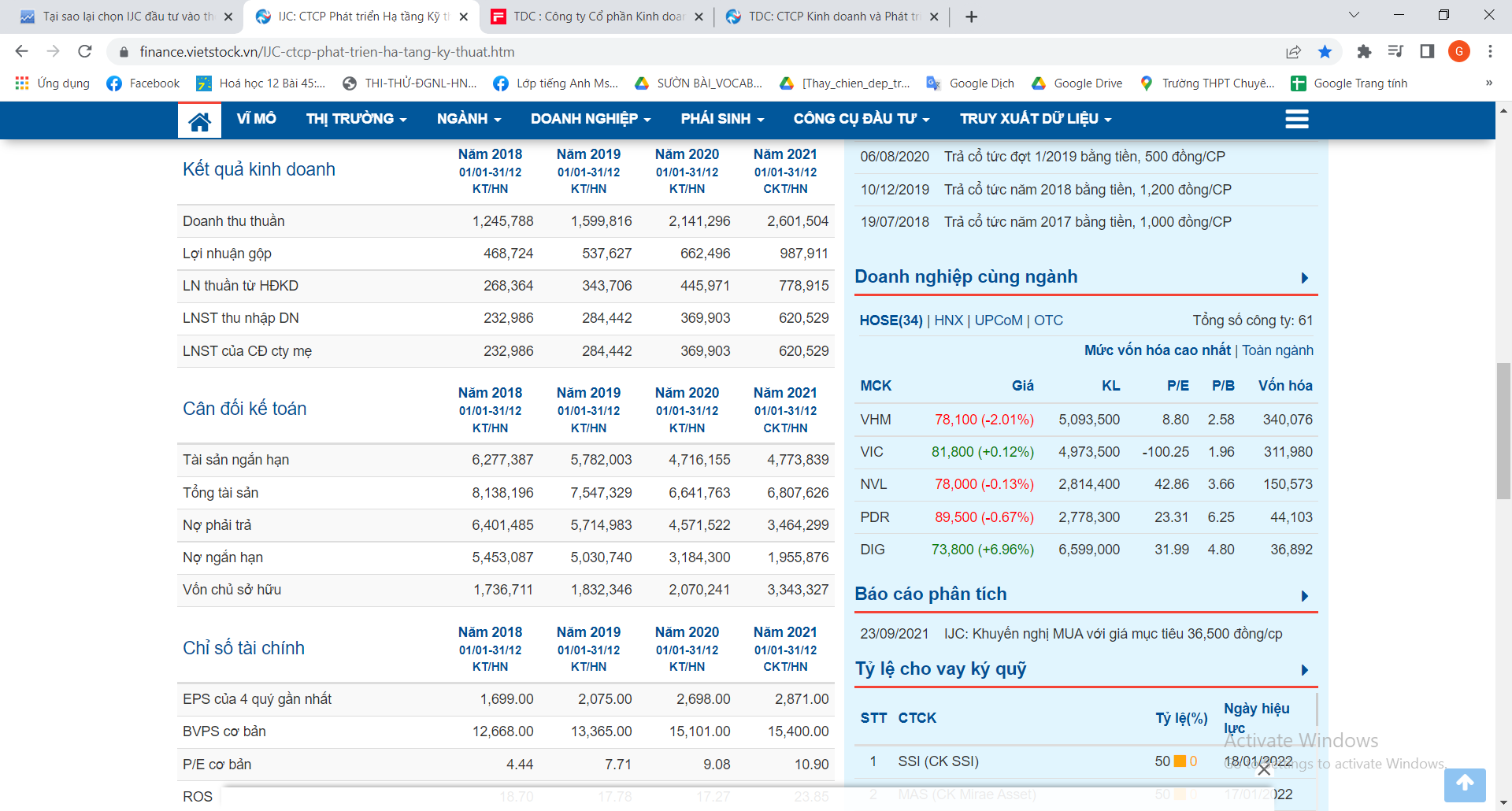Open Facebook bookmark
This screenshot has height=811, width=1512.
(x=143, y=83)
